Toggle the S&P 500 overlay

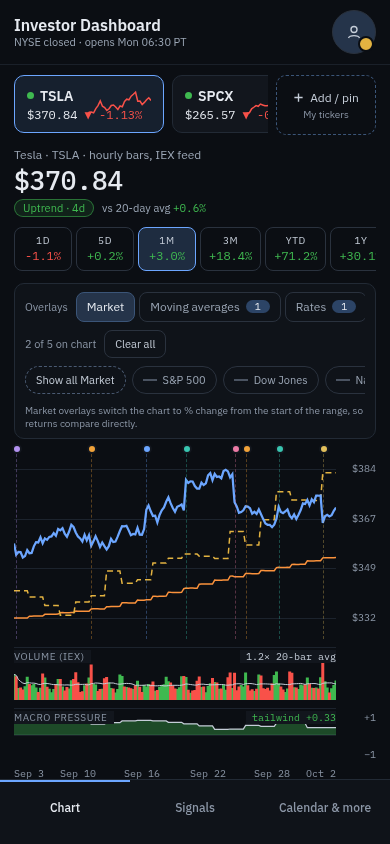click(x=174, y=380)
